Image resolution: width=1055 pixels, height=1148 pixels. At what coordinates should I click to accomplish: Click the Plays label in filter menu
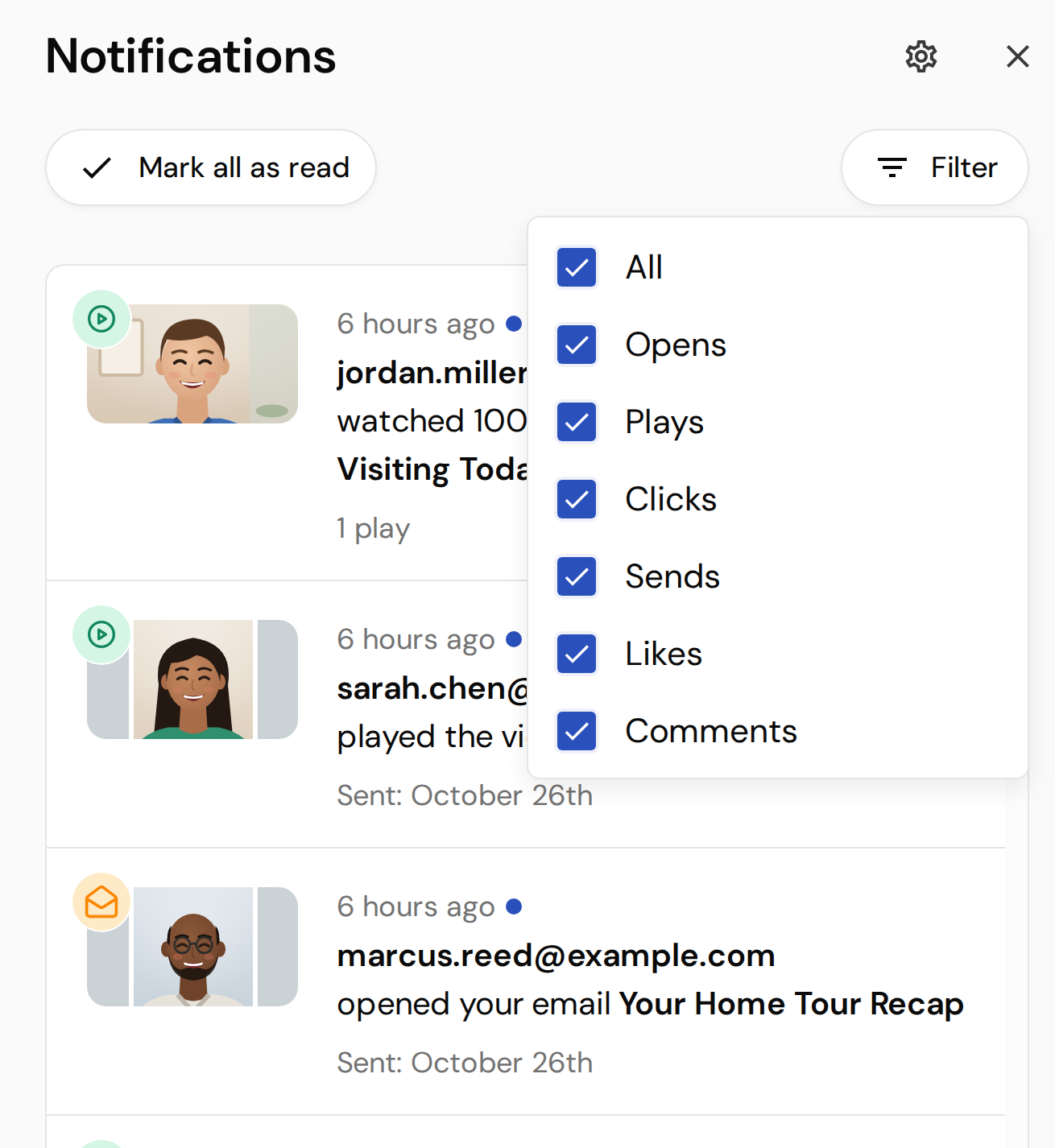point(664,422)
